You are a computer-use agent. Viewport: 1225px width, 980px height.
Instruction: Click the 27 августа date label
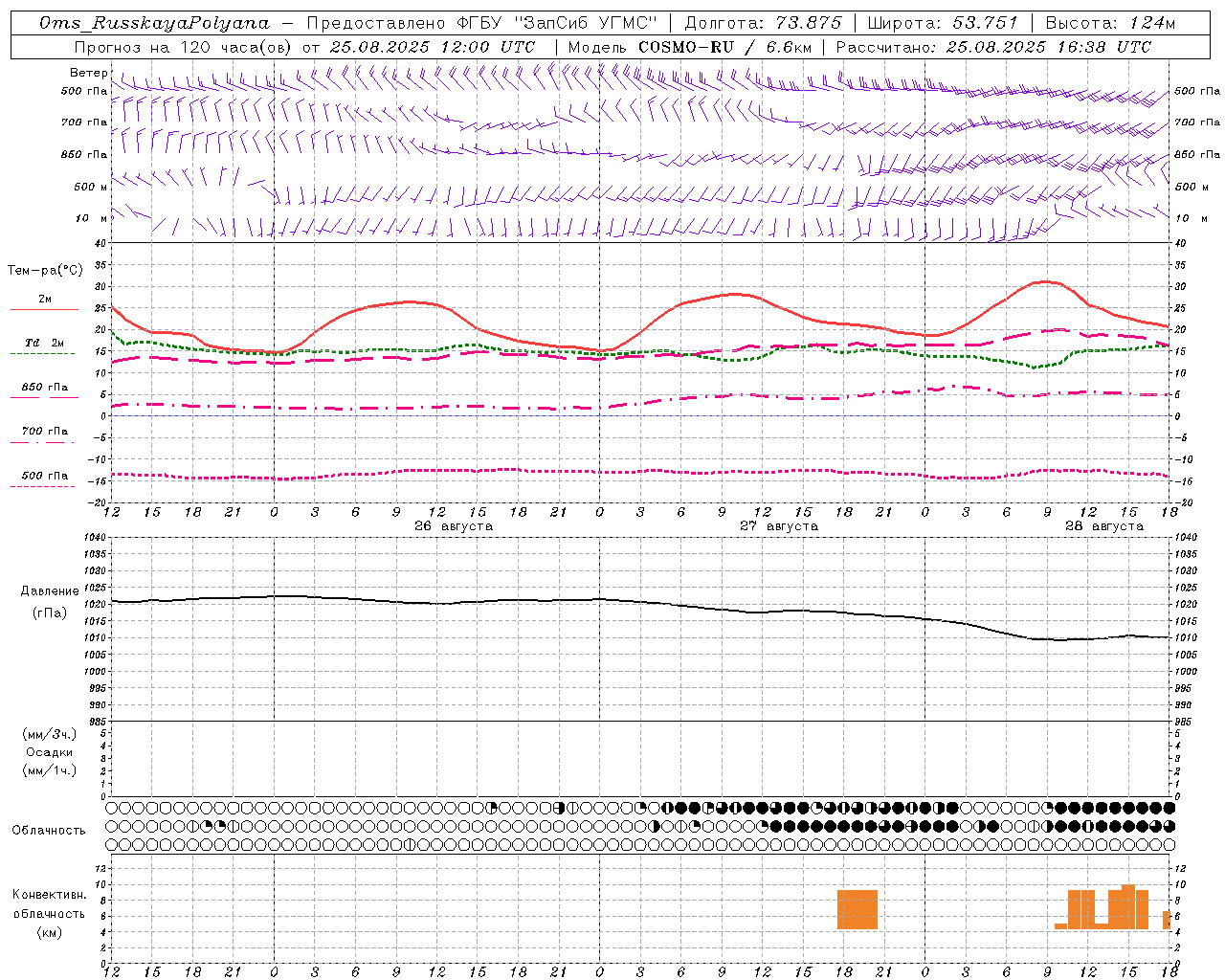click(x=779, y=526)
